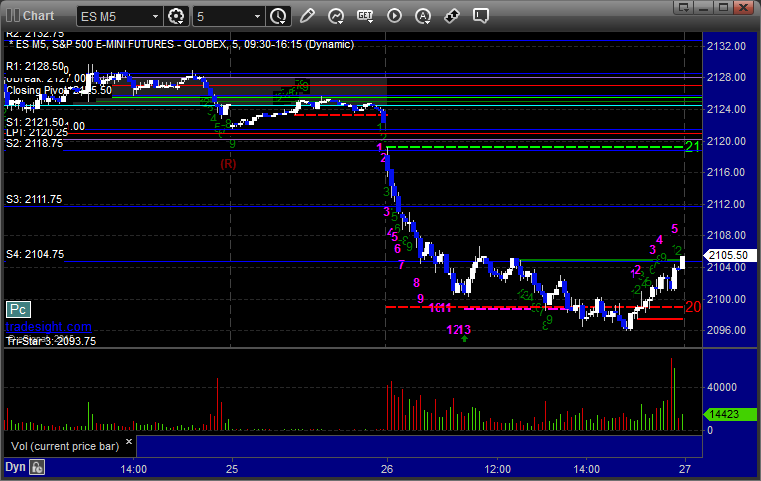Viewport: 761px width, 481px height.
Task: Select the green dashed line label 21
Action: tap(693, 146)
